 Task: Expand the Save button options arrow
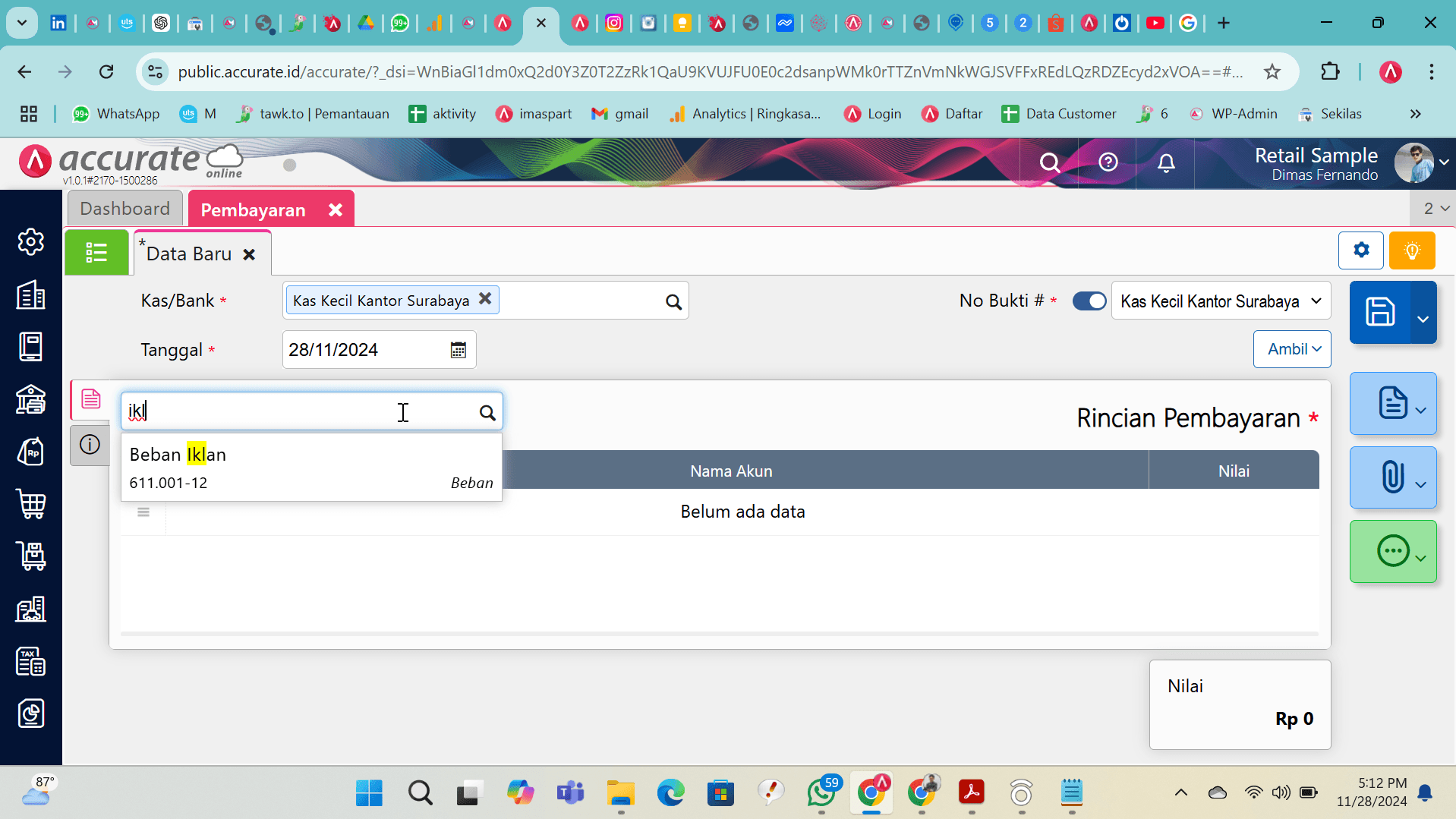(x=1423, y=319)
